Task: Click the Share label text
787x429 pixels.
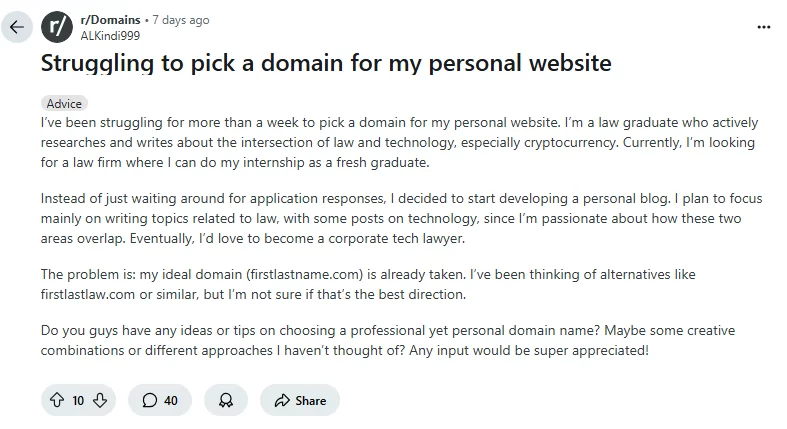Action: click(311, 400)
